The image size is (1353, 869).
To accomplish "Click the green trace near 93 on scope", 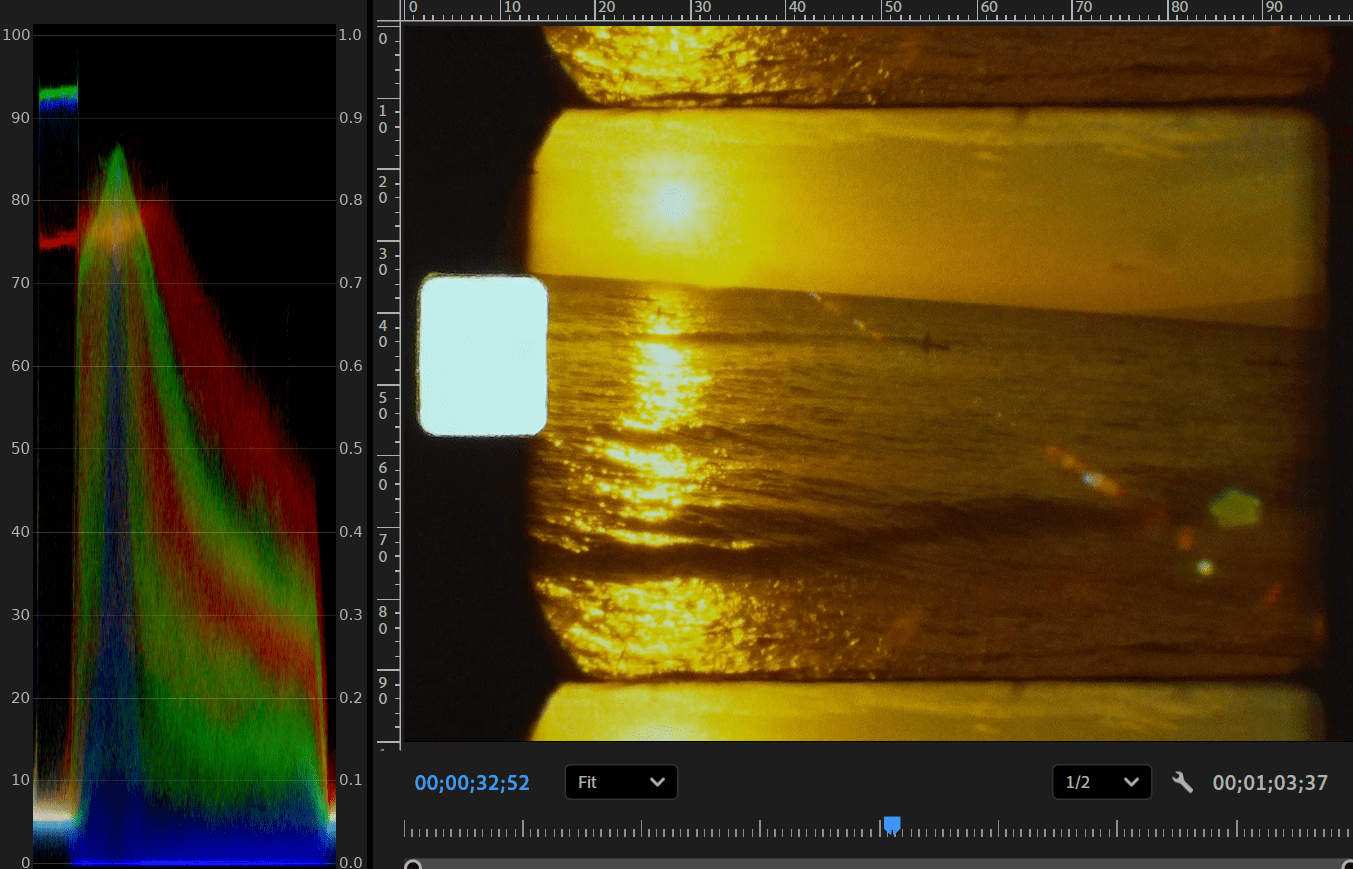I will coord(58,92).
